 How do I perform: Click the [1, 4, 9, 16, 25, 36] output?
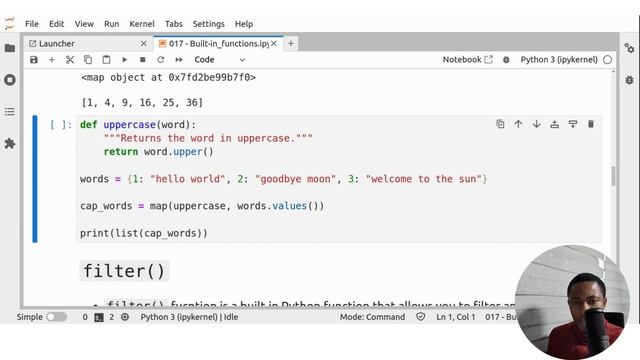coord(142,102)
